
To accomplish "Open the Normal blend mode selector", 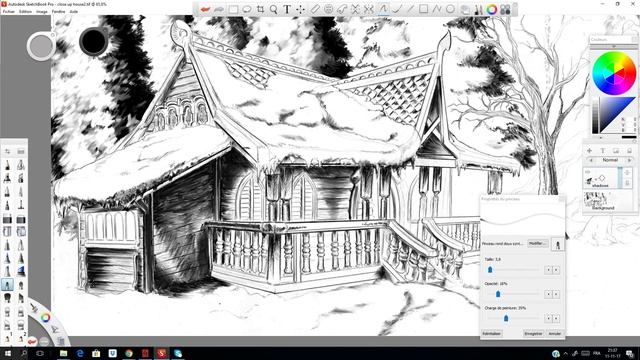I will click(x=610, y=160).
